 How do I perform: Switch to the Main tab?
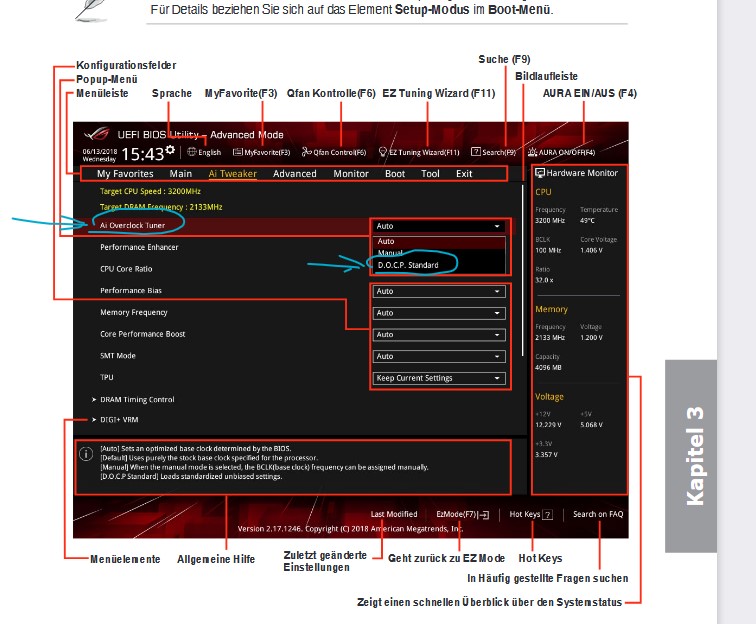tap(181, 174)
